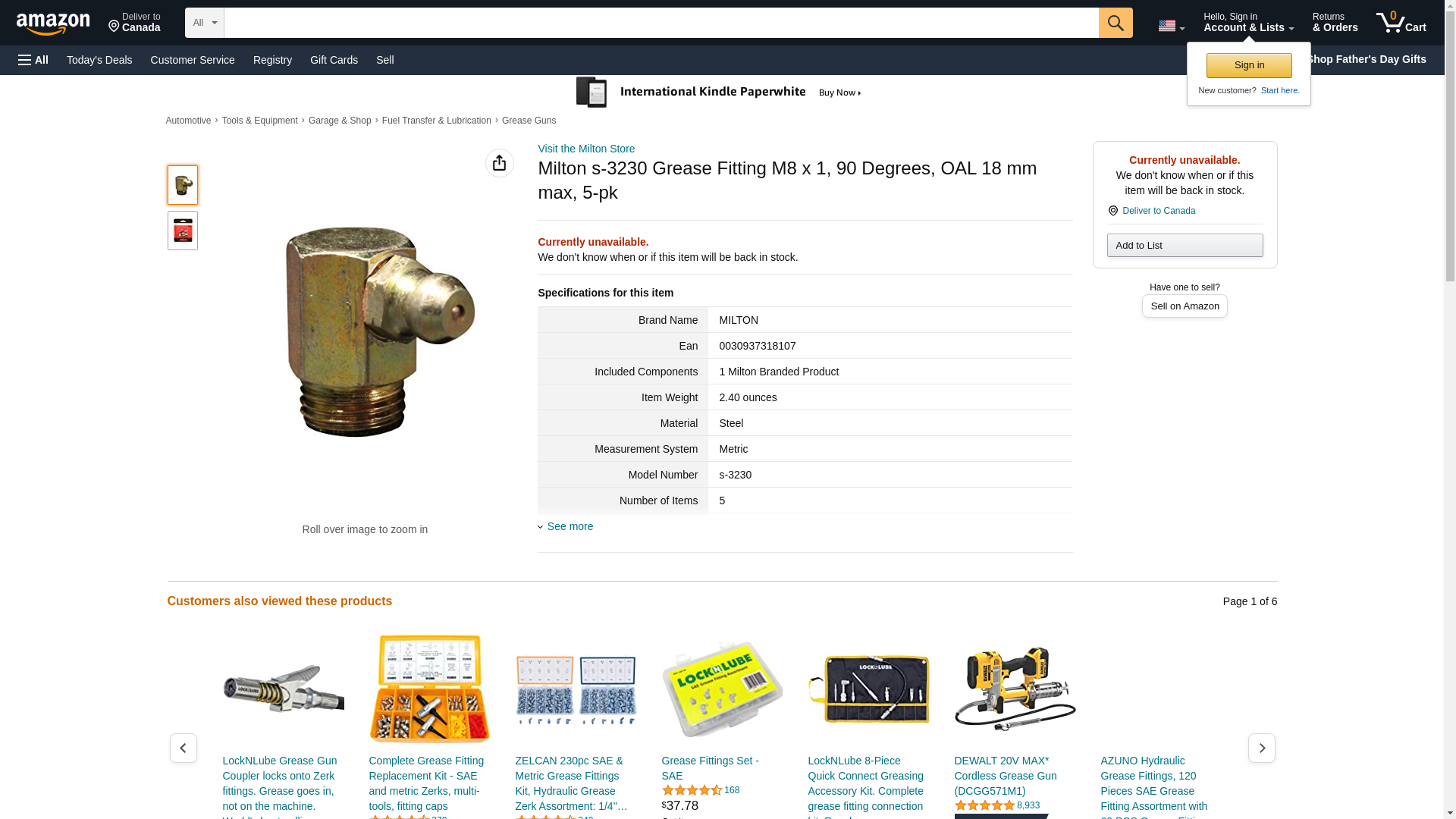Click the share icon above product image
Image resolution: width=1456 pixels, height=819 pixels.
pos(499,163)
